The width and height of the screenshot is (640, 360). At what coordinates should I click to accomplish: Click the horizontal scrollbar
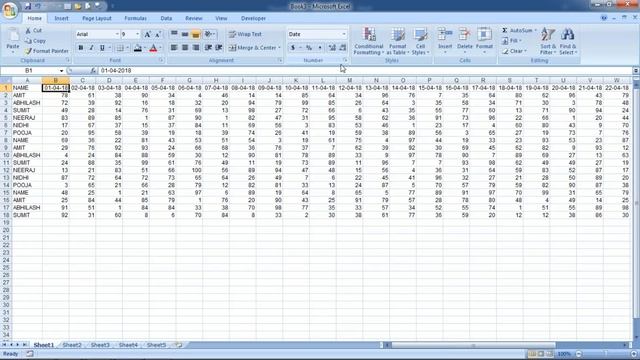tap(473, 345)
